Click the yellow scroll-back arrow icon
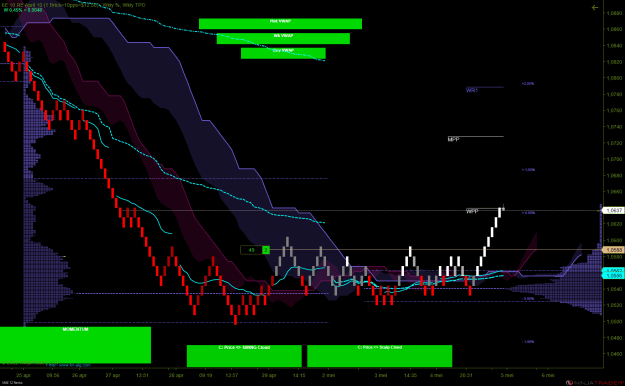 595,8
